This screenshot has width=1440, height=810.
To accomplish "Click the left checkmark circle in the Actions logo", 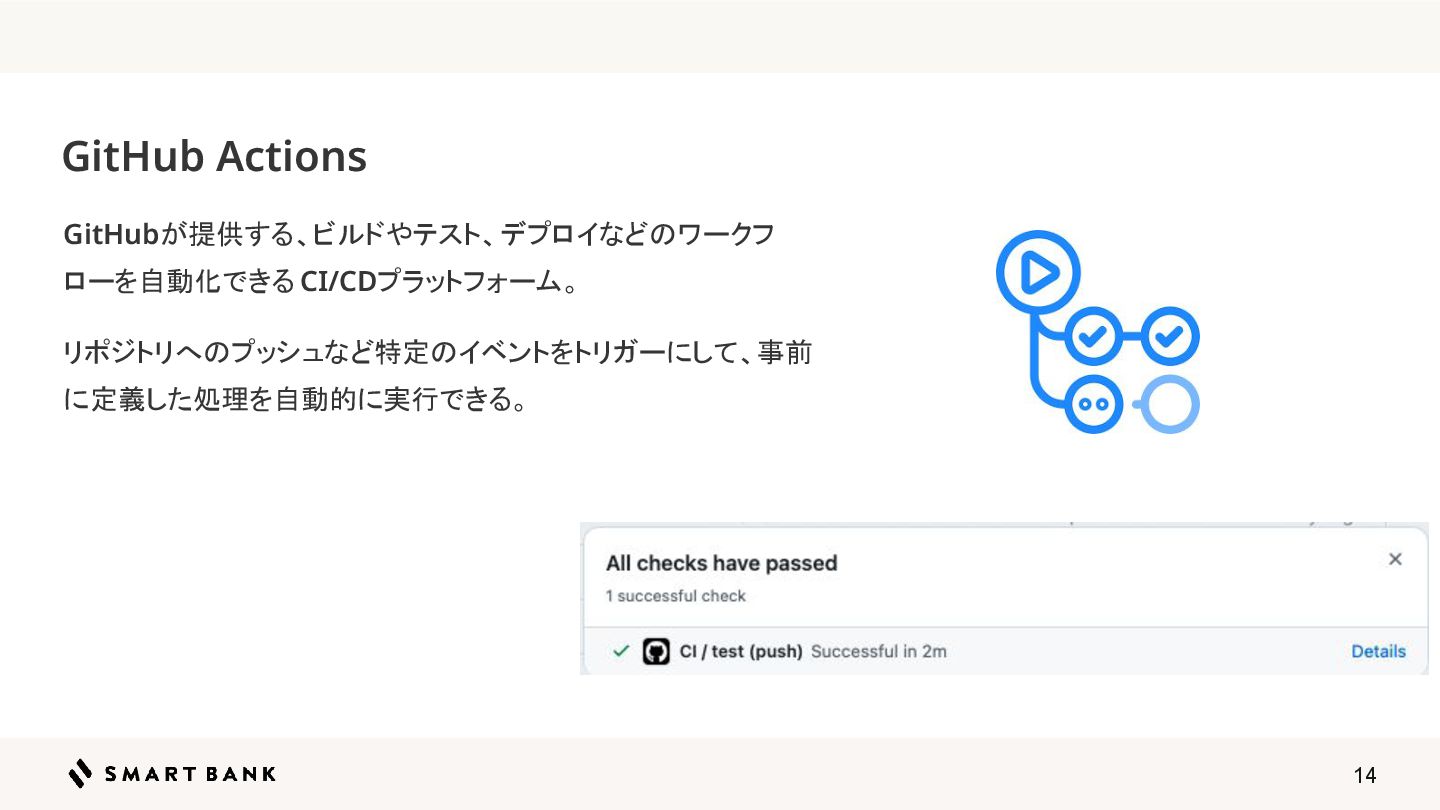I will pyautogui.click(x=1094, y=336).
